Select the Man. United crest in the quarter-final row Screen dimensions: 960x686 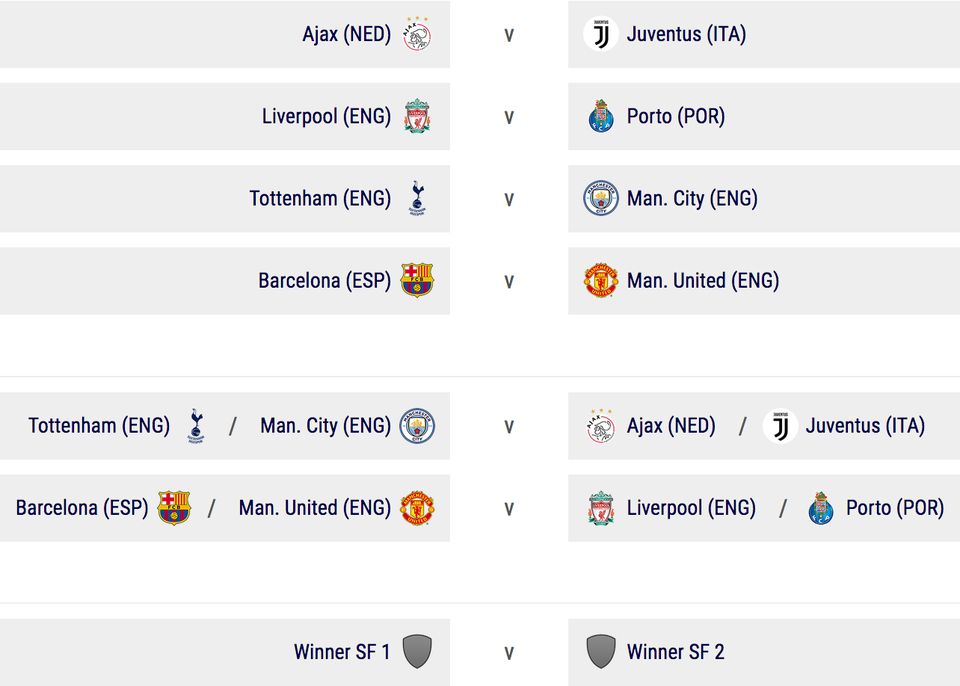pyautogui.click(x=601, y=281)
